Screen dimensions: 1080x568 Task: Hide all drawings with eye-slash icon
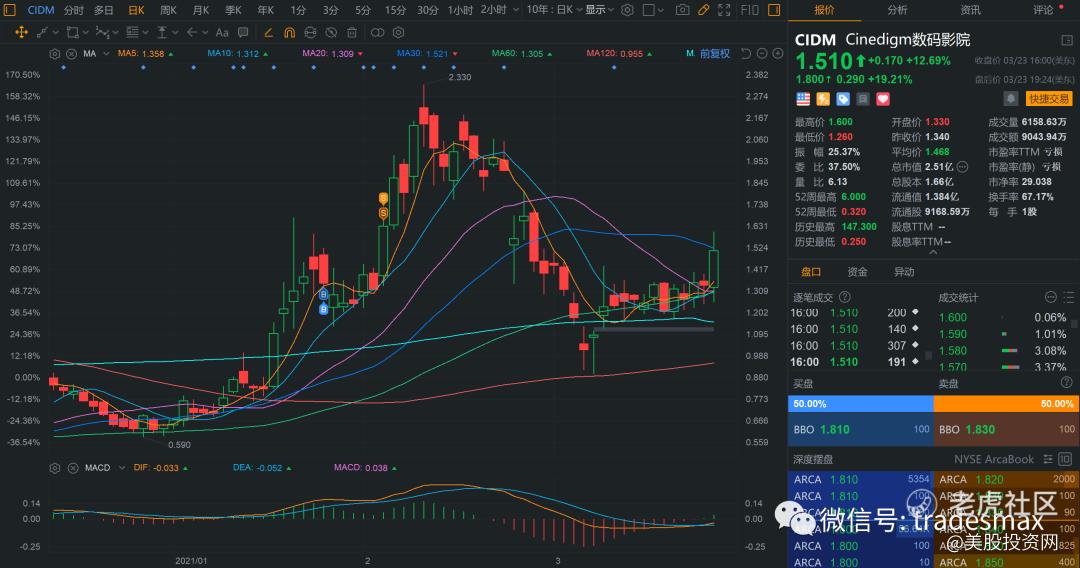[331, 32]
